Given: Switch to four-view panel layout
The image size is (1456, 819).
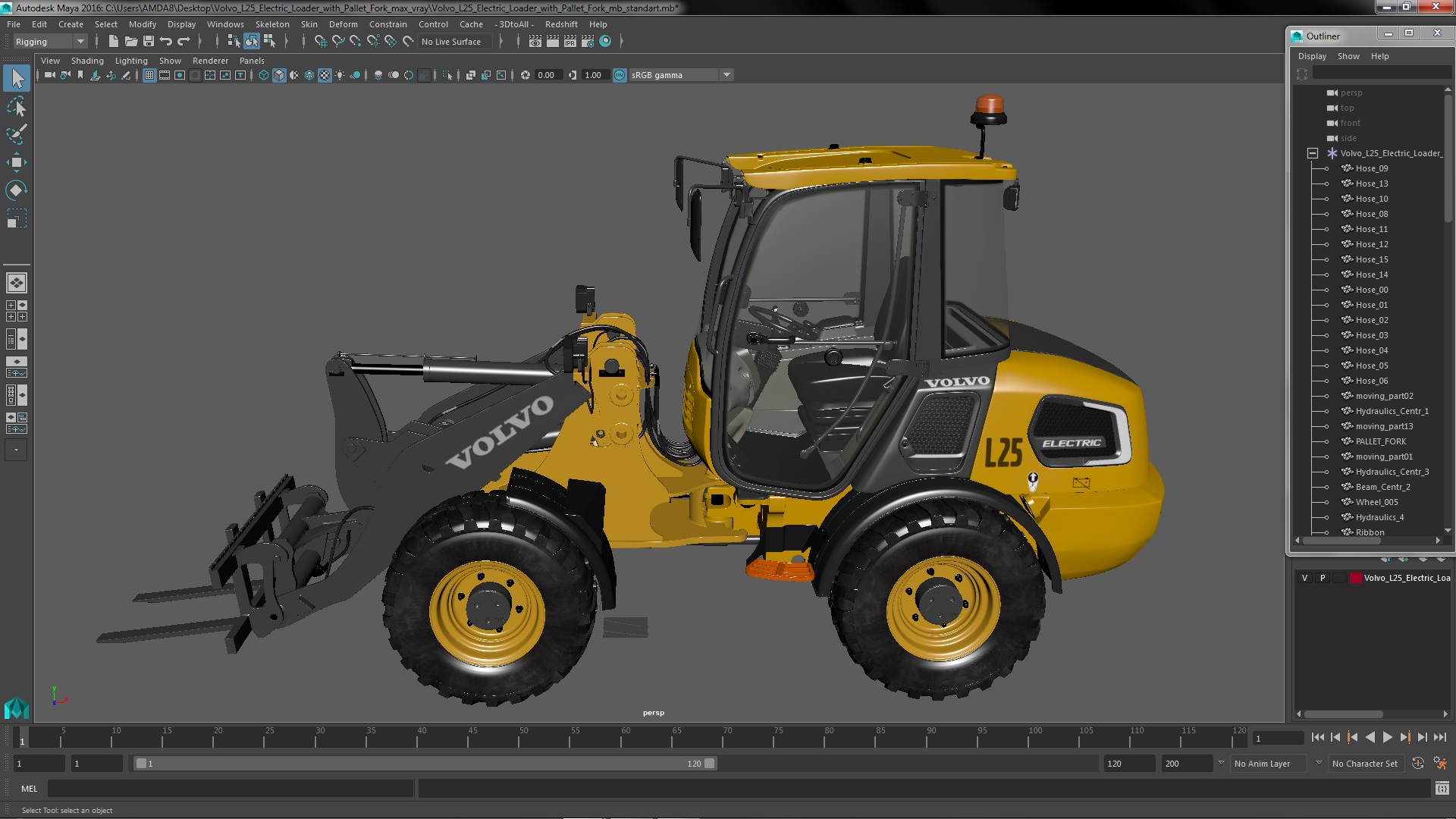Looking at the screenshot, I should (x=17, y=311).
